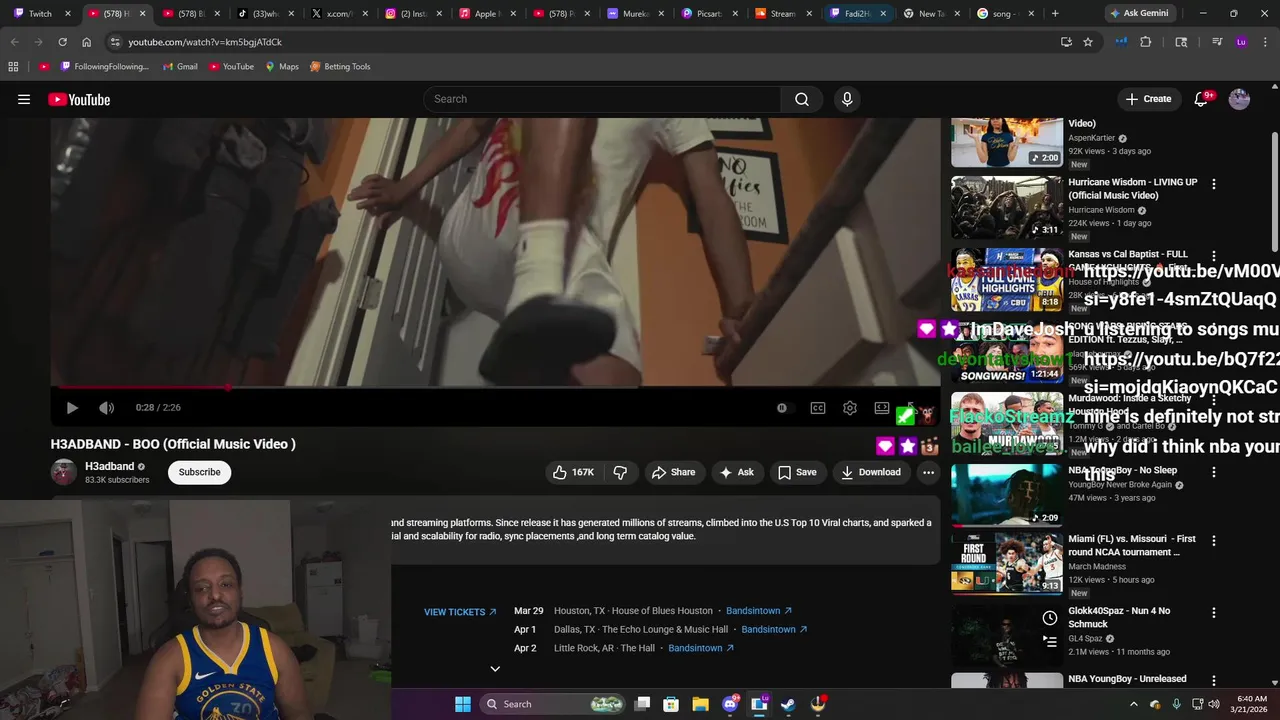Open Hurricane Wisdom LIVING UP video thumbnail
Viewport: 1280px width, 720px height.
point(1006,207)
